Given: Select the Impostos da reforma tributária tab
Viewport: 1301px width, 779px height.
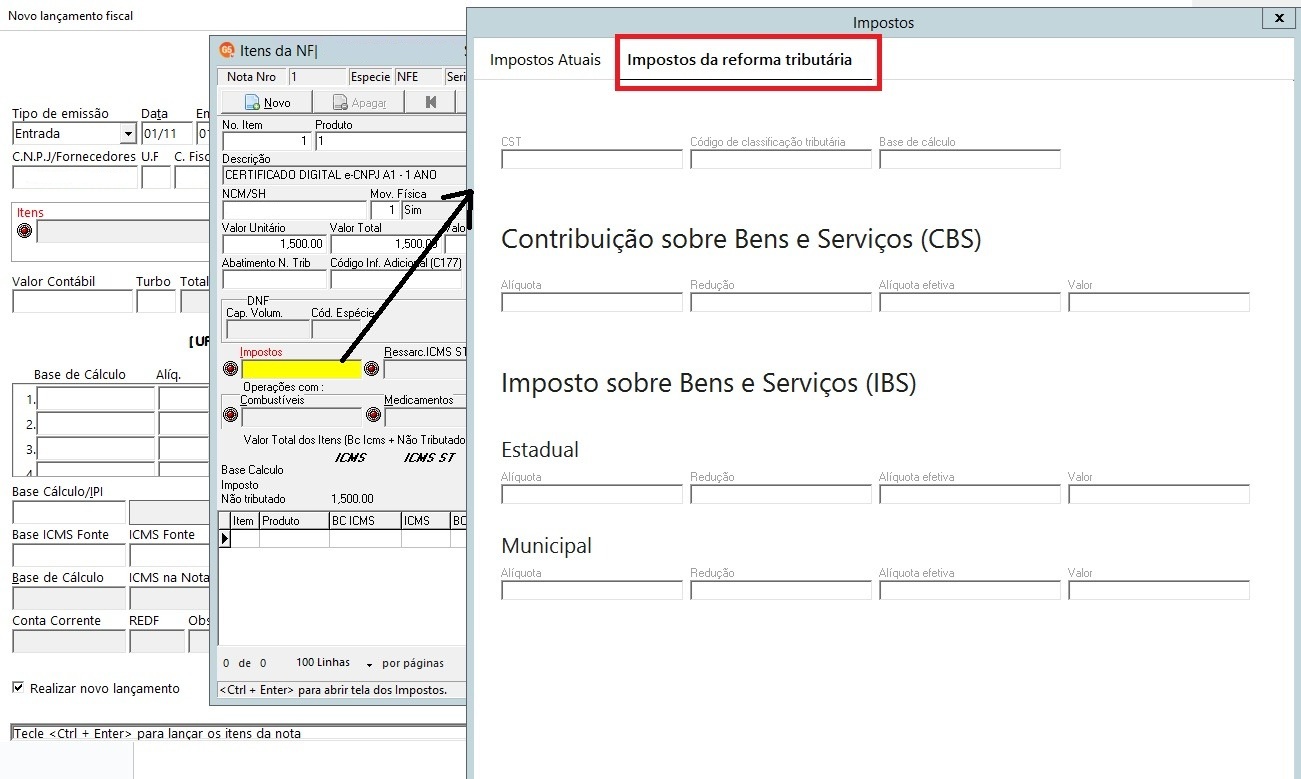Looking at the screenshot, I should 740,60.
